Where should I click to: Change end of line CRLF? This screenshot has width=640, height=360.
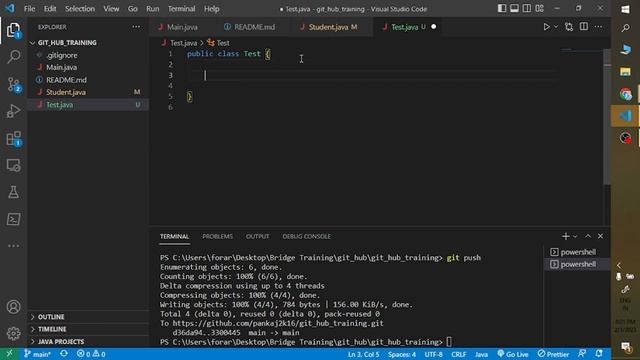point(459,354)
